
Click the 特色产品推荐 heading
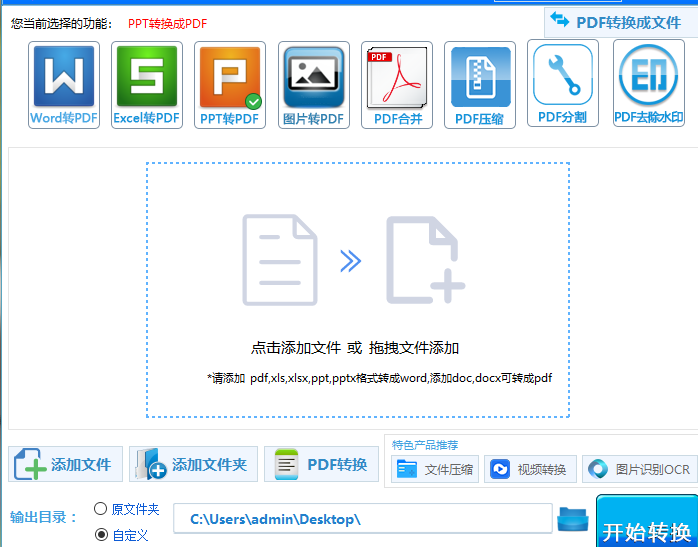pos(425,445)
